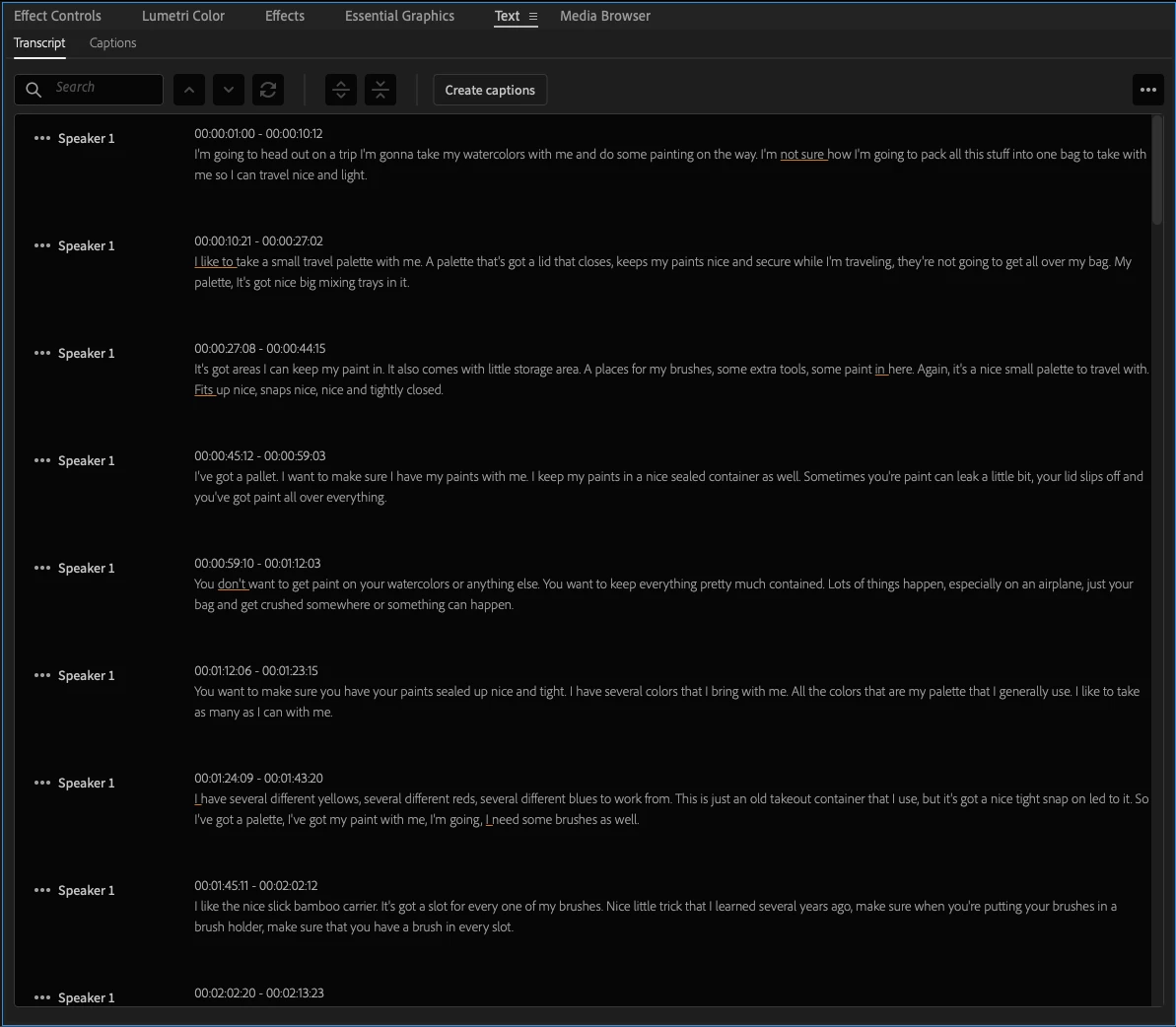The height and width of the screenshot is (1027, 1176).
Task: Click timecode 00:00:27:08 - 00:00:44:15
Action: point(259,348)
